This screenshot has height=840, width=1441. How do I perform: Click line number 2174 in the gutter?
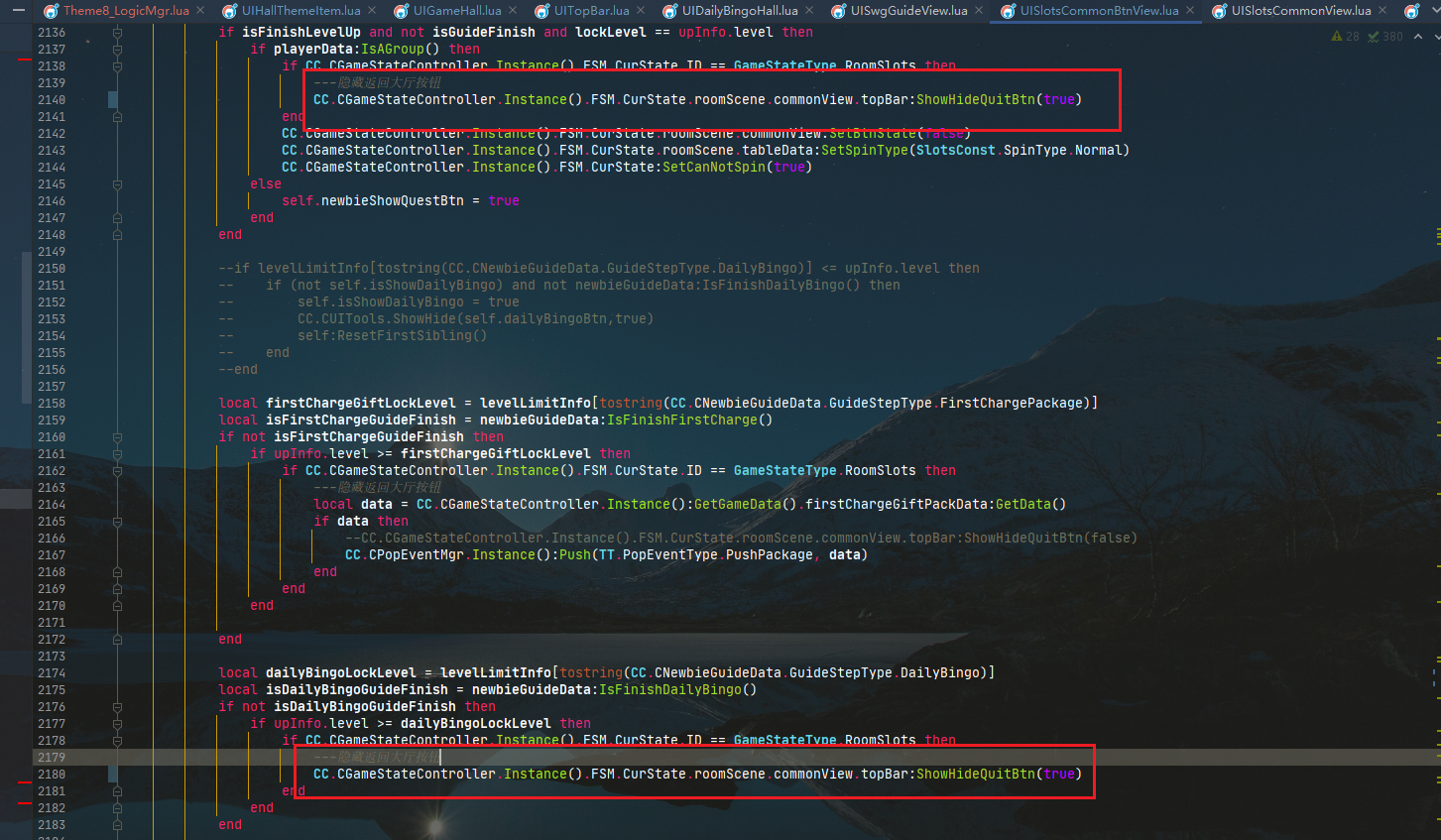(x=52, y=673)
